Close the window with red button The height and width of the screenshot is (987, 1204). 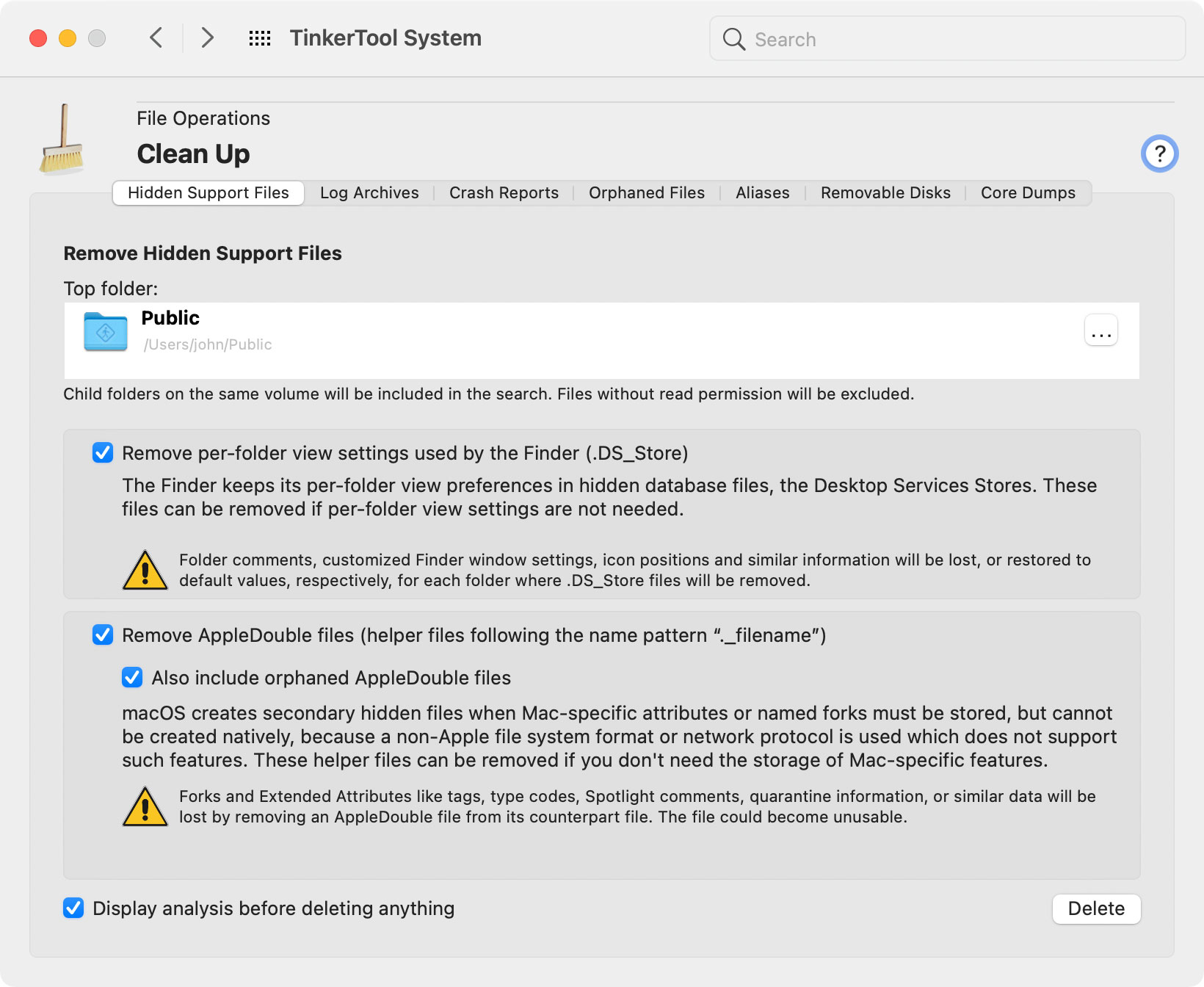[38, 38]
